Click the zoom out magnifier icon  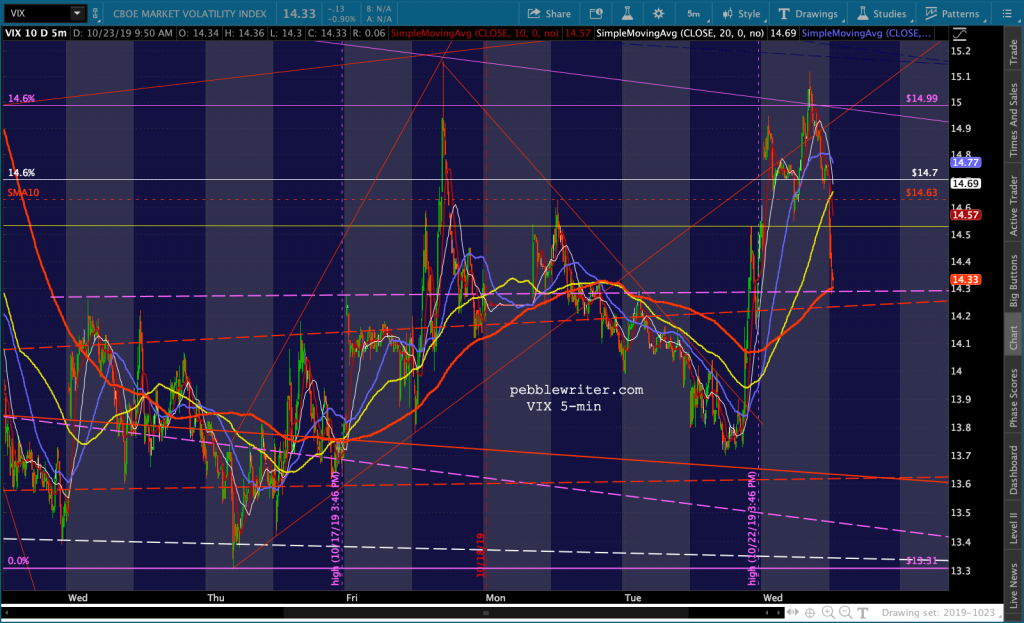click(x=845, y=613)
